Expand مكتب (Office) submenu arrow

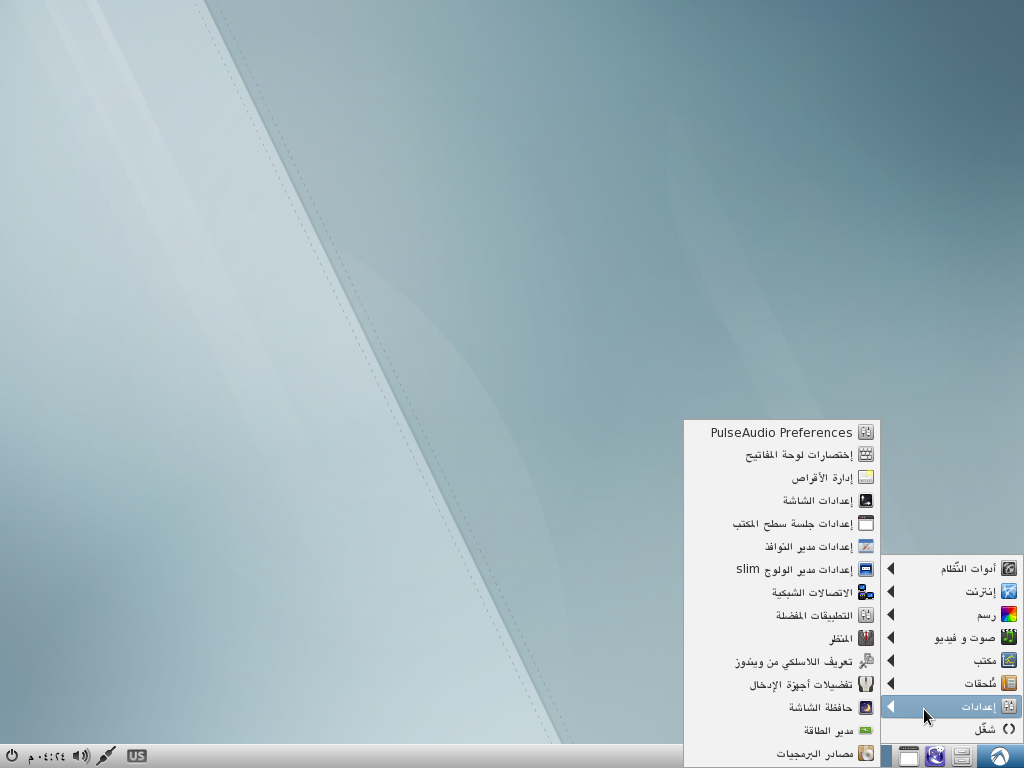[890, 660]
